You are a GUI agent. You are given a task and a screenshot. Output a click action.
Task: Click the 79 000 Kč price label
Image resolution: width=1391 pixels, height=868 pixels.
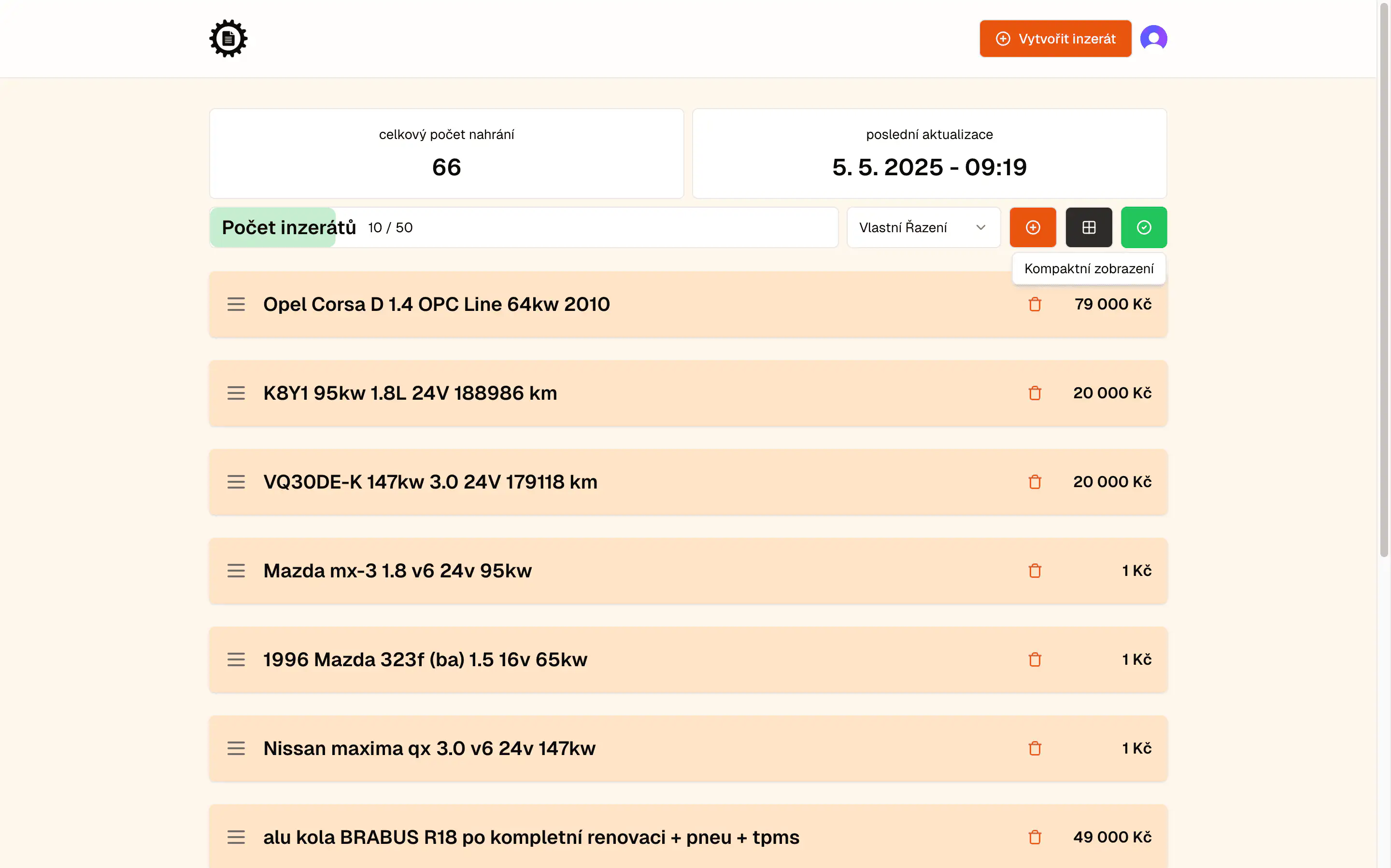click(1112, 304)
